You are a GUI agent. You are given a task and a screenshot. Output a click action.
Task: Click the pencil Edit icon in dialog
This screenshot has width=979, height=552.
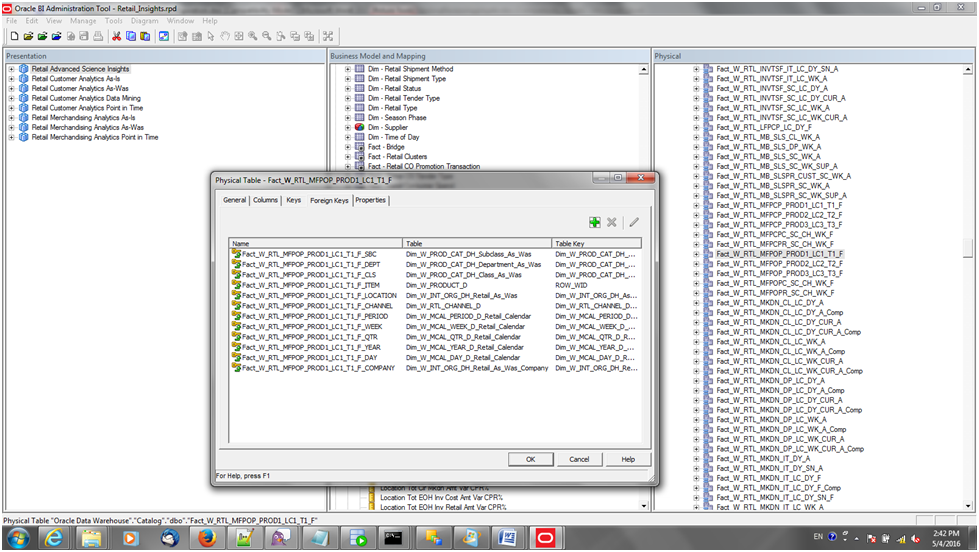(634, 222)
